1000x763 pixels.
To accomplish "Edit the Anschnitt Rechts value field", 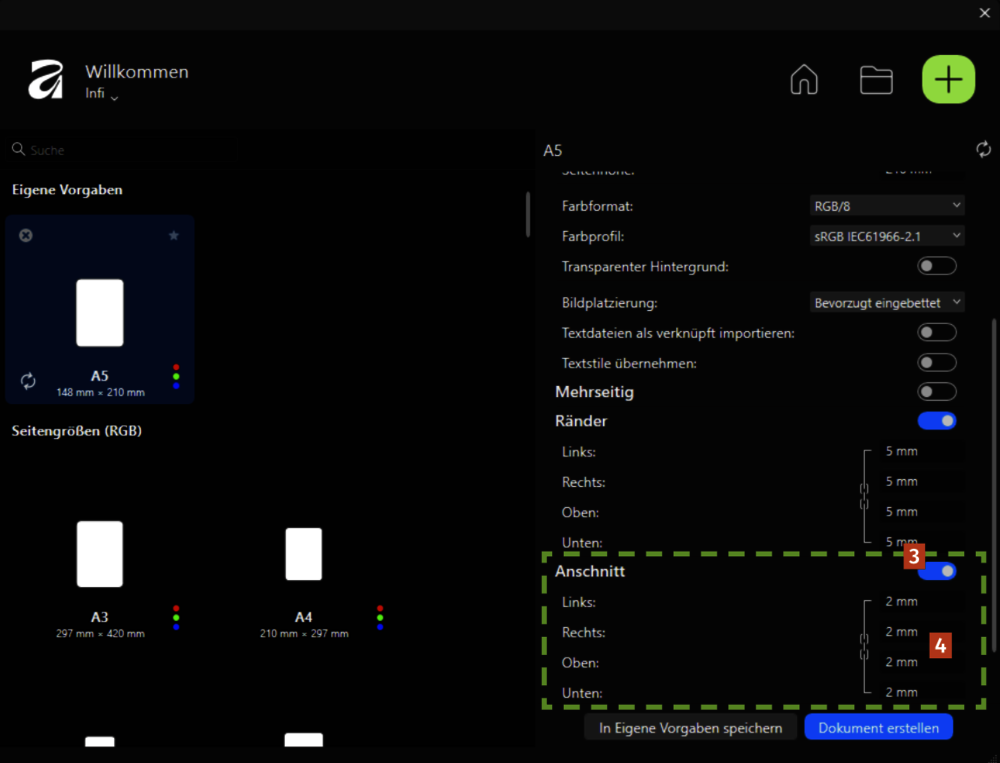I will pyautogui.click(x=922, y=632).
